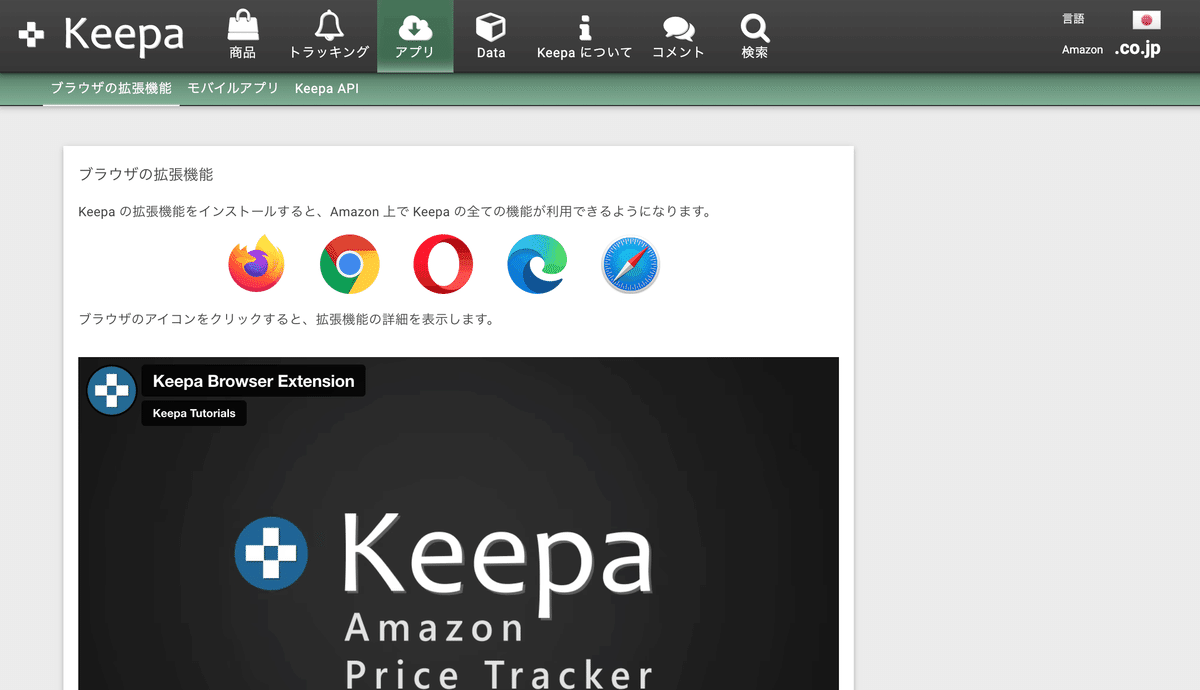Select the Data cube icon
The image size is (1200, 690).
tap(490, 29)
